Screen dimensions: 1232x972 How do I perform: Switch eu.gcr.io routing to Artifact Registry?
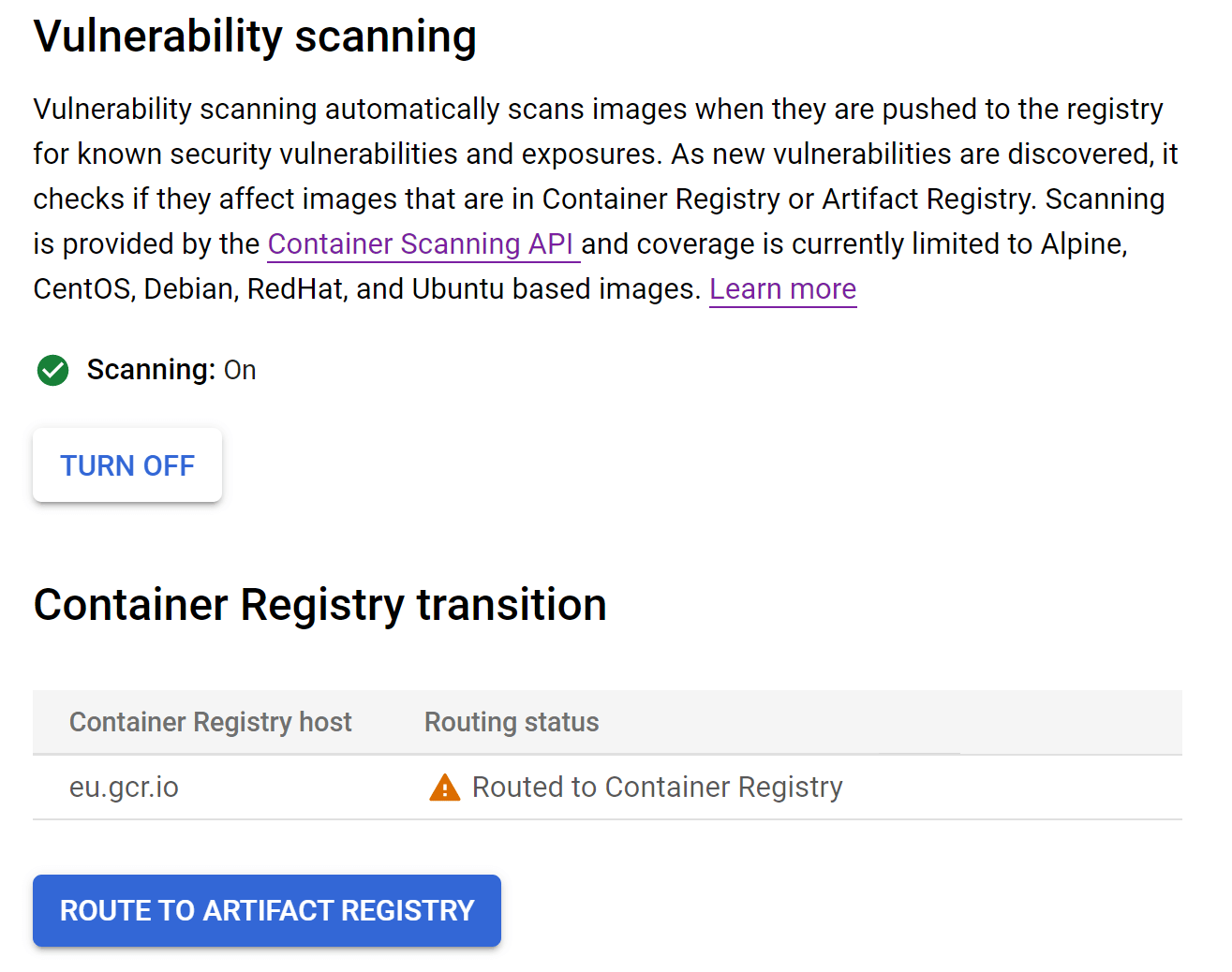point(266,910)
